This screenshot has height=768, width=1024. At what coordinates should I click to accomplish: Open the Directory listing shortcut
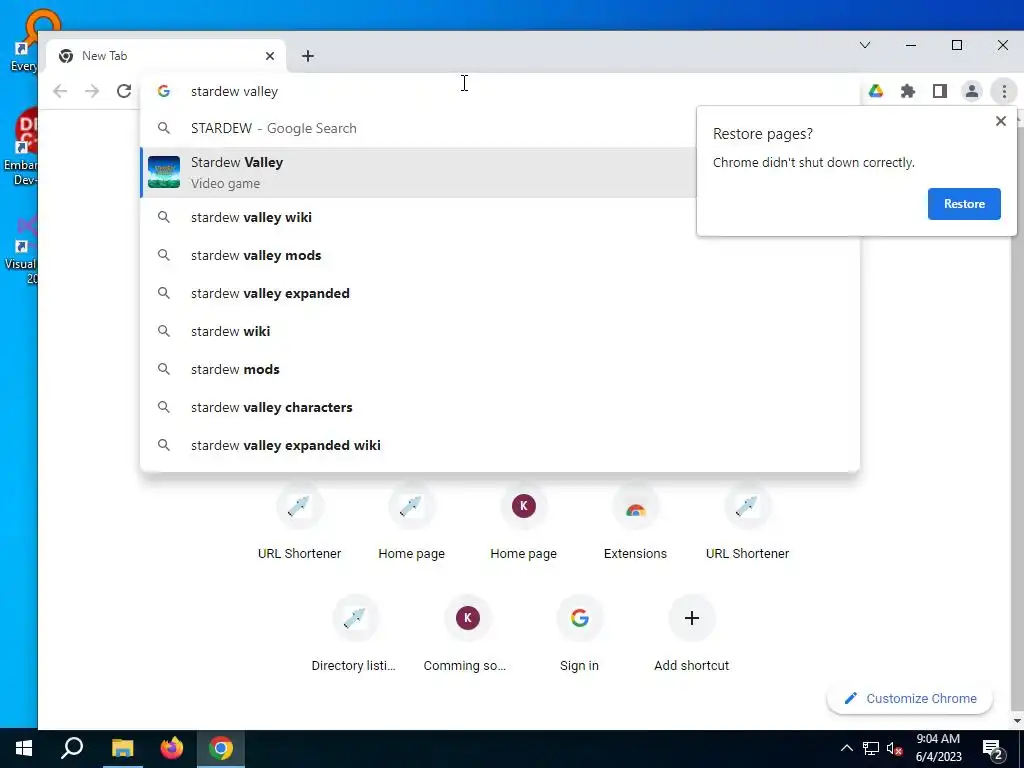click(x=355, y=635)
